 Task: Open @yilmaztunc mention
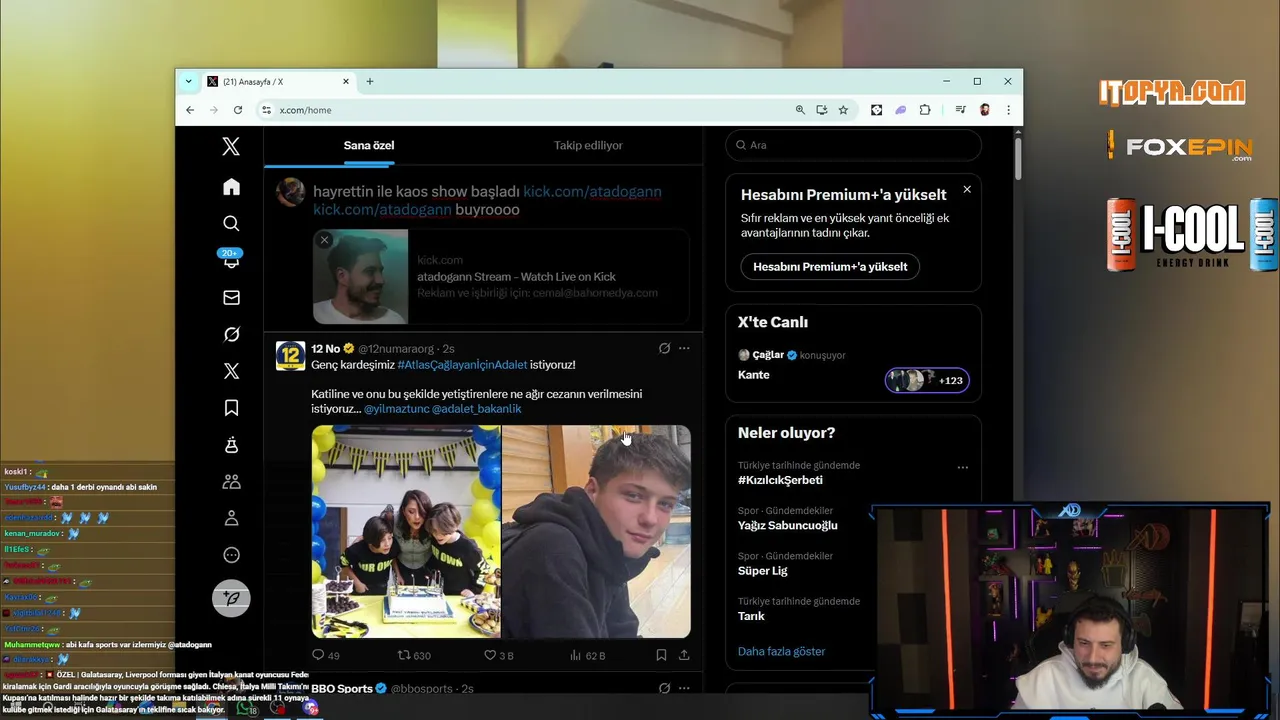(x=396, y=409)
